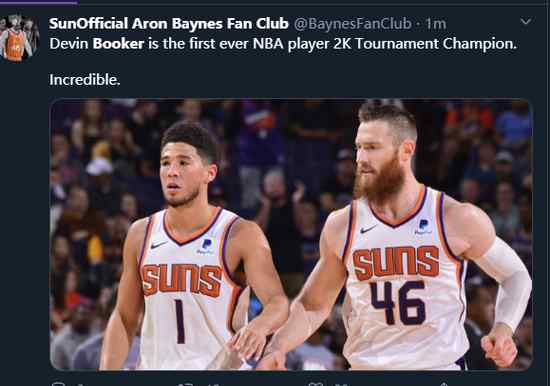This screenshot has width=550, height=386.
Task: Open the Baynes Fan Club profile avatar
Action: (x=19, y=39)
